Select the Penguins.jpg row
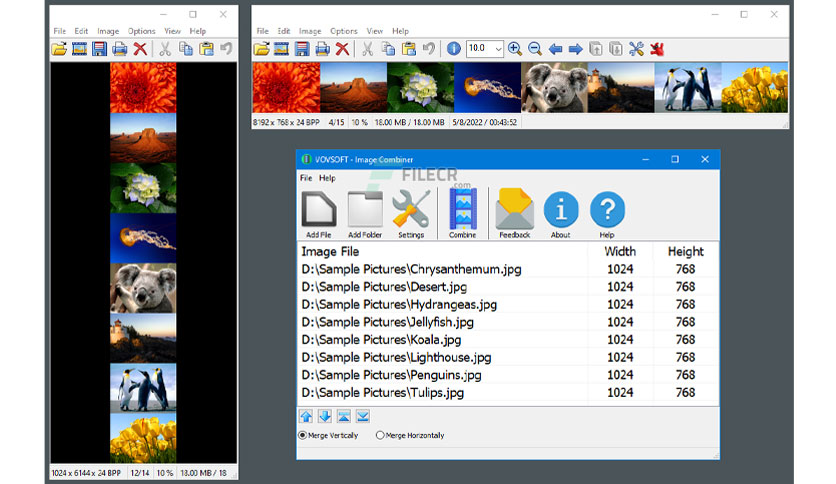Viewport: 836px width, 484px height. point(508,375)
